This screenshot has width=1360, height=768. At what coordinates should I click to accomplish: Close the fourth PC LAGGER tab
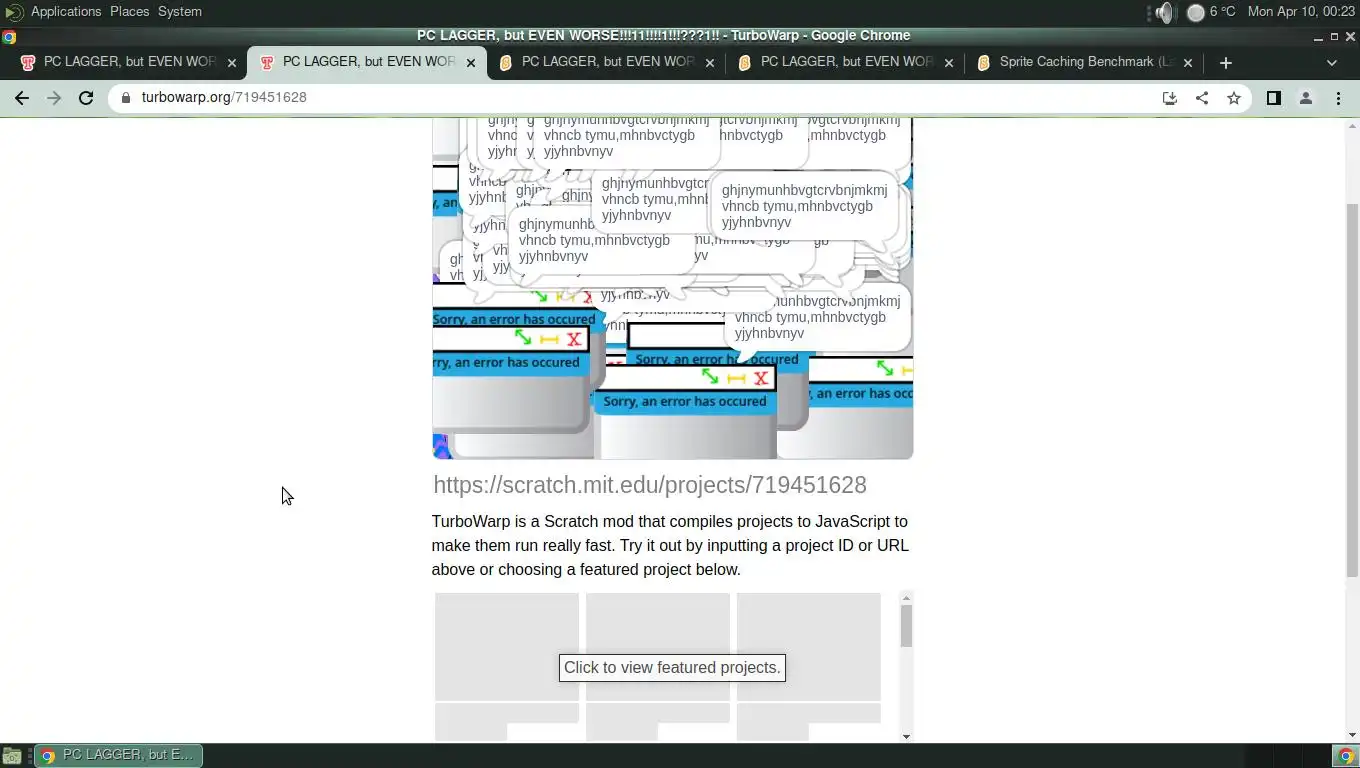(x=949, y=62)
